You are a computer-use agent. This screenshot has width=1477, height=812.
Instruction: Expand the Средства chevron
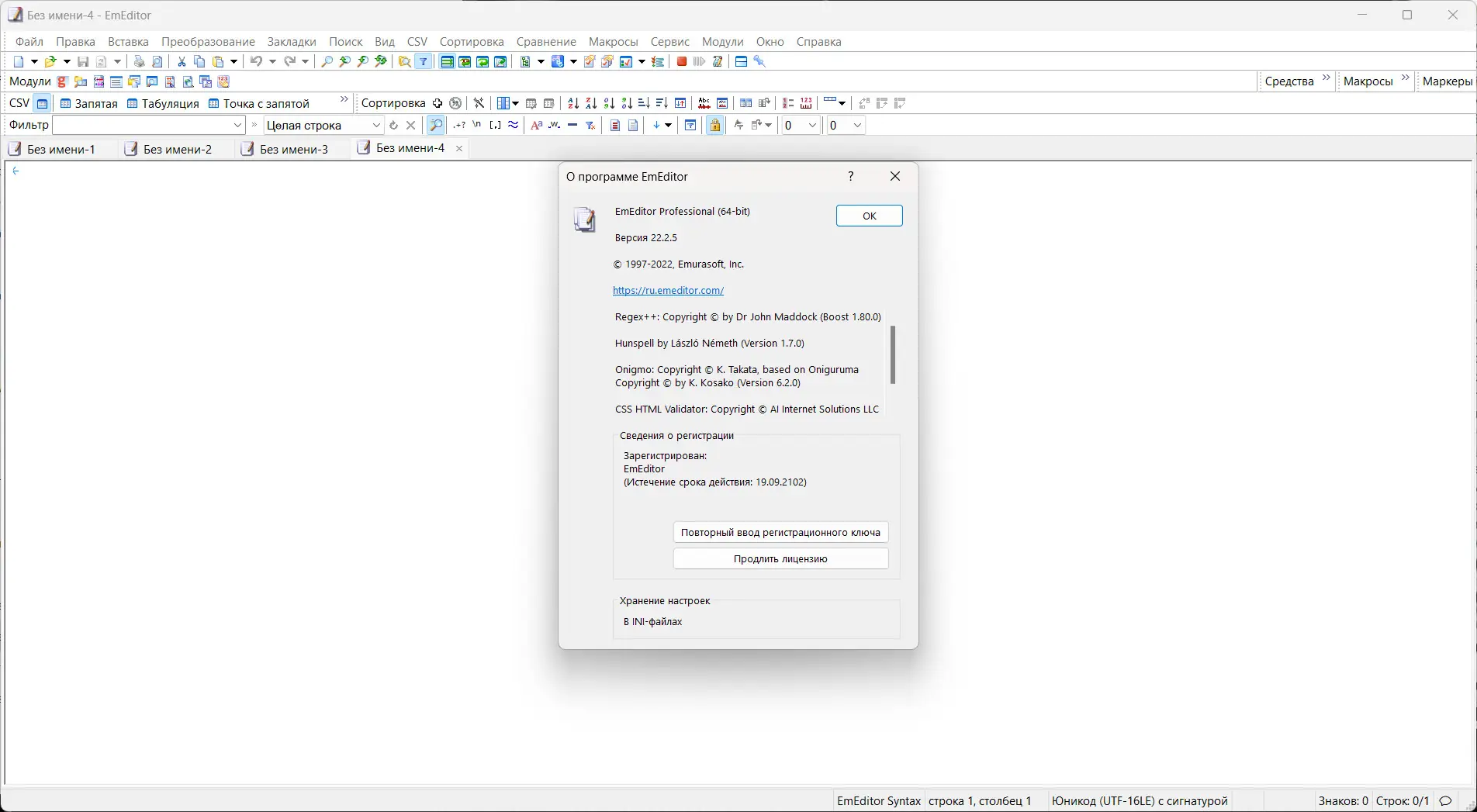1326,77
